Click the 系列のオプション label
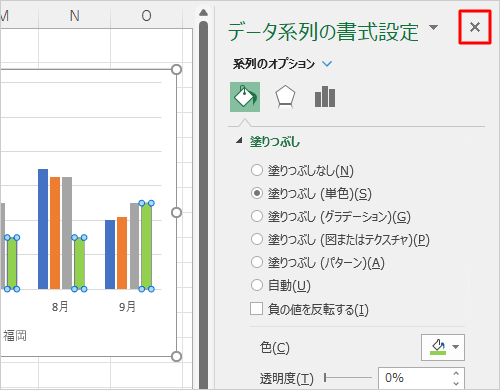Viewport: 500px width, 390px height. [274, 64]
